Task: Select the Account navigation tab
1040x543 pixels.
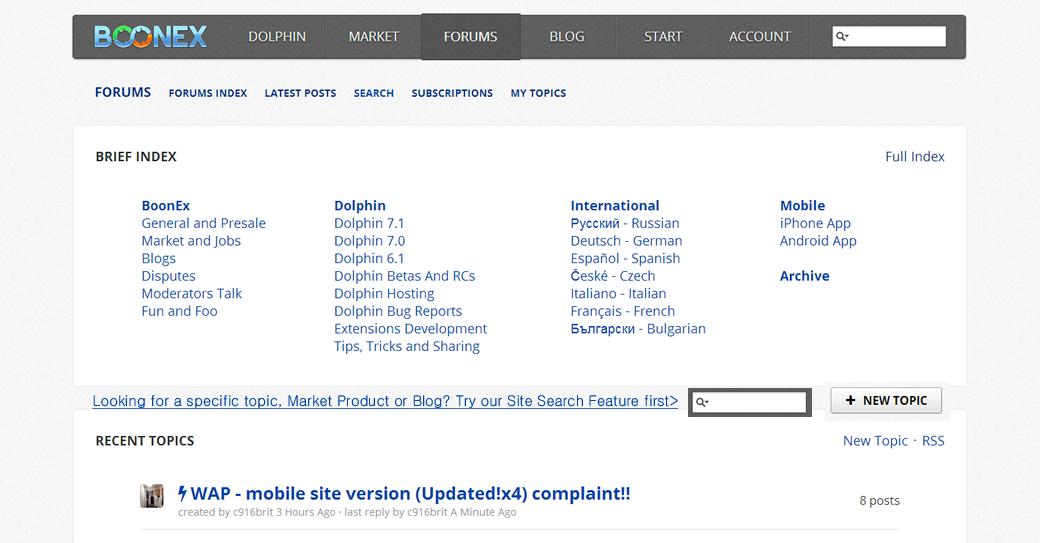Action: [759, 37]
